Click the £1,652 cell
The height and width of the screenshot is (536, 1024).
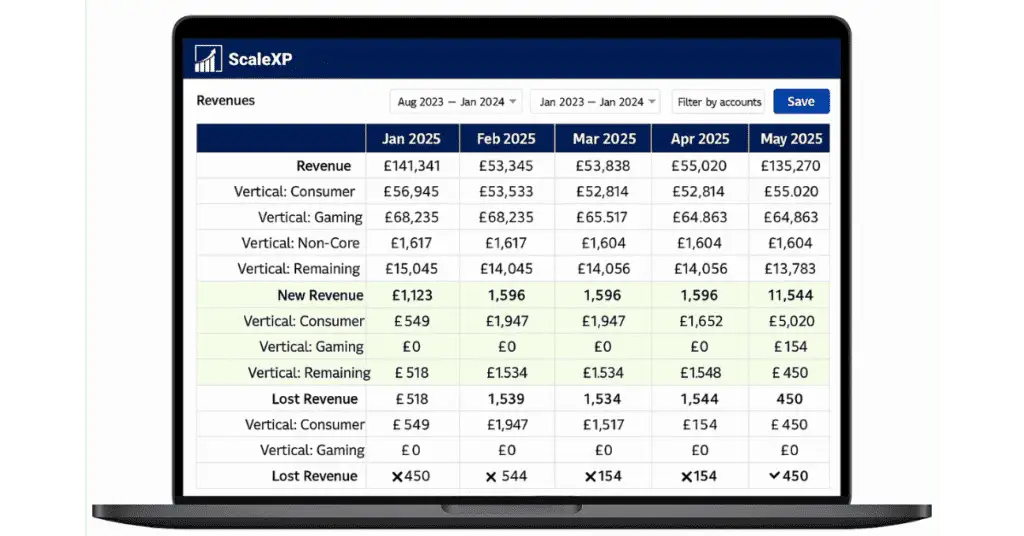[699, 321]
